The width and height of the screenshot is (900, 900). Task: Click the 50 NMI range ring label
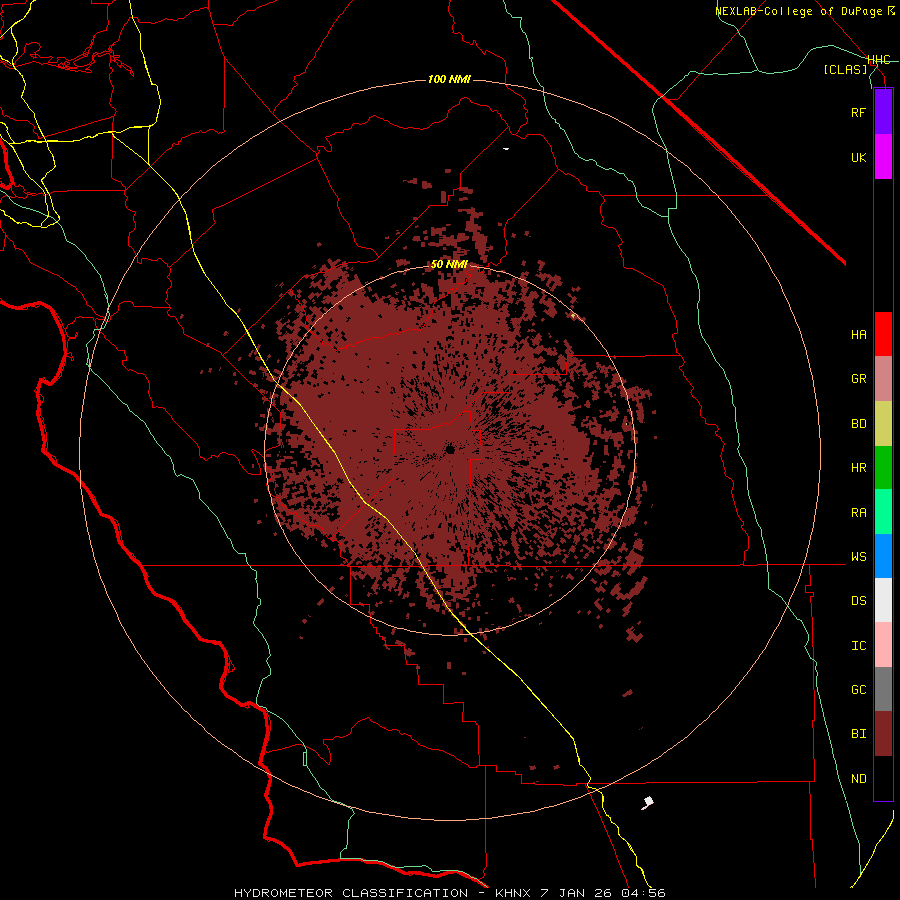pyautogui.click(x=449, y=264)
